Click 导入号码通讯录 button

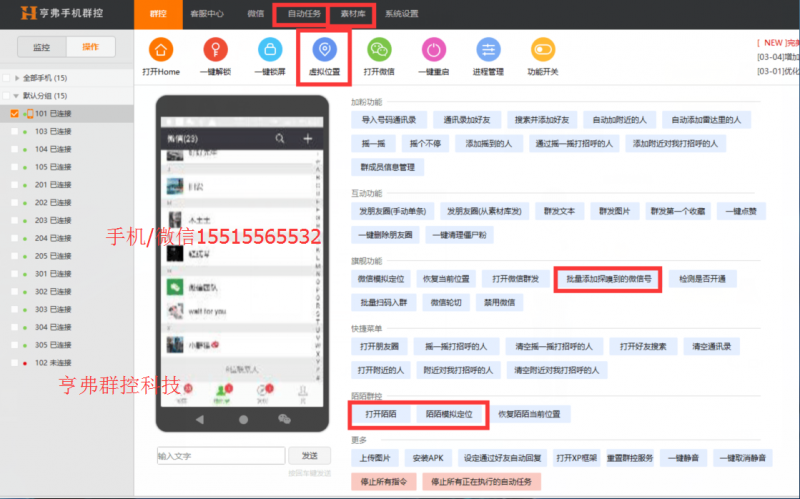[x=389, y=120]
